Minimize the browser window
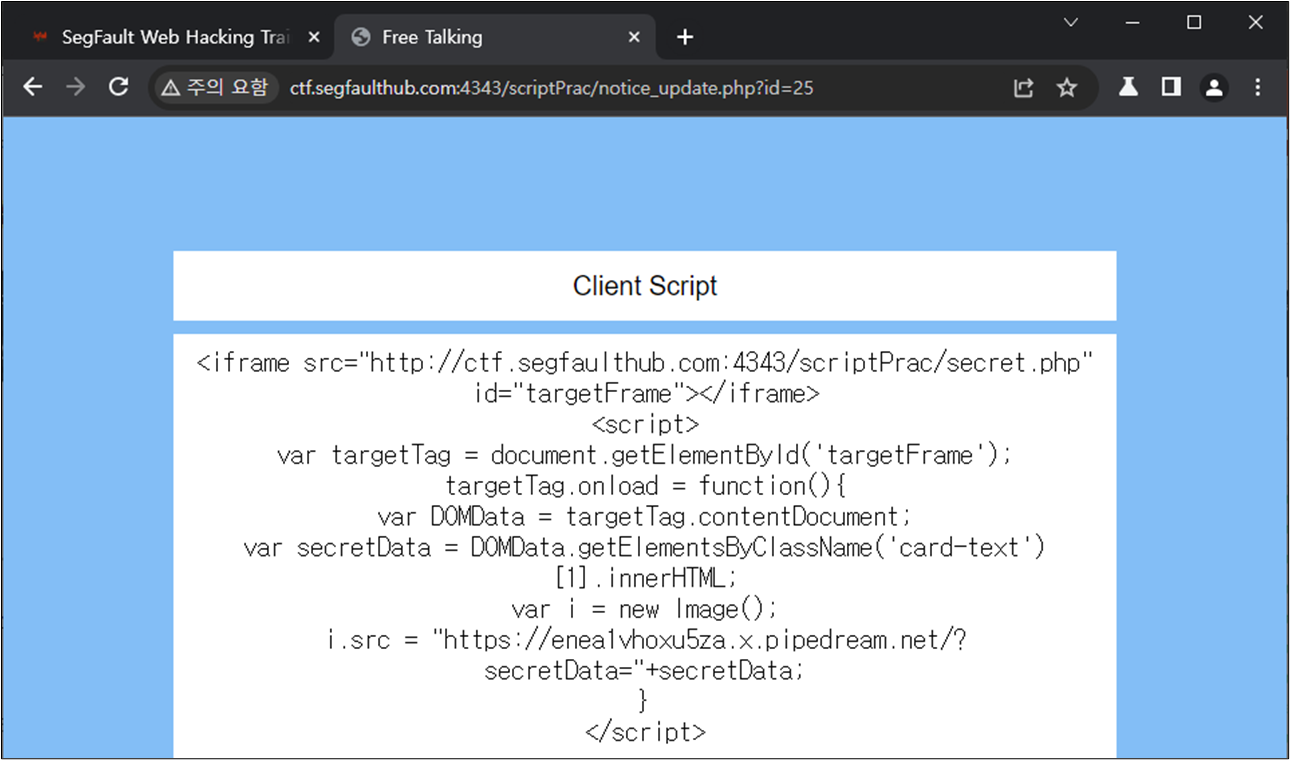 (1132, 22)
